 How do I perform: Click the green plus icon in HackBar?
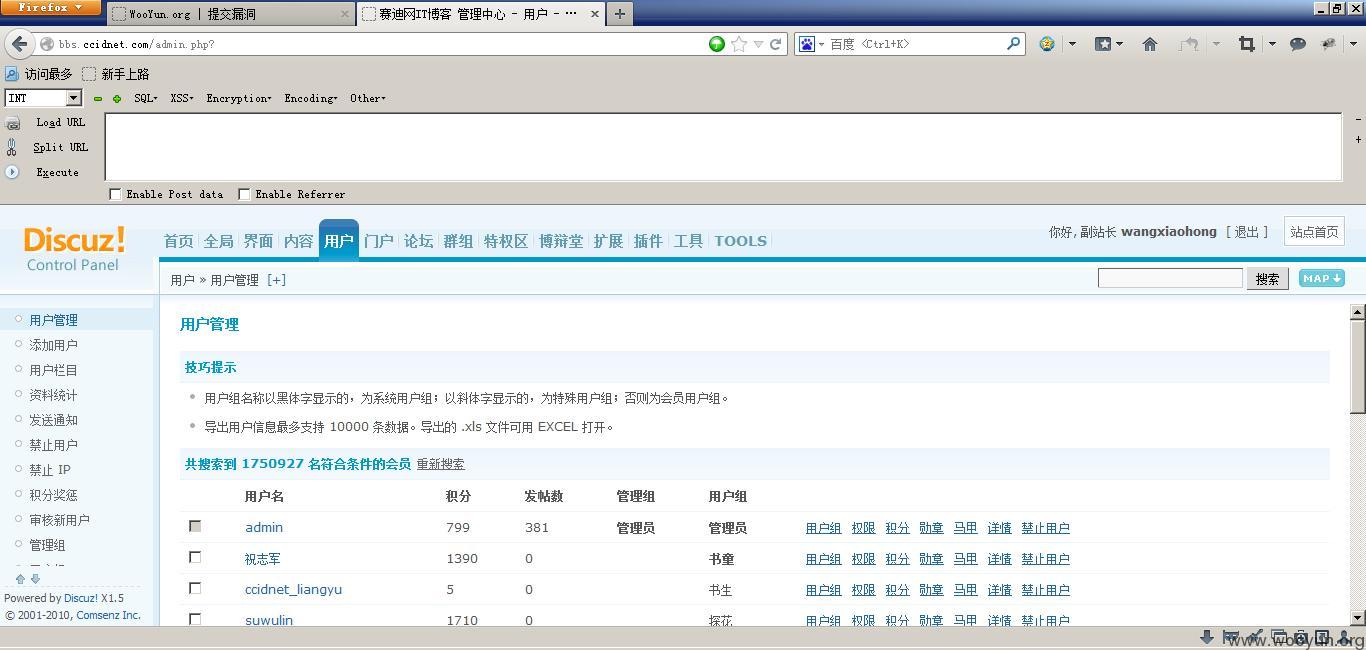coord(116,99)
